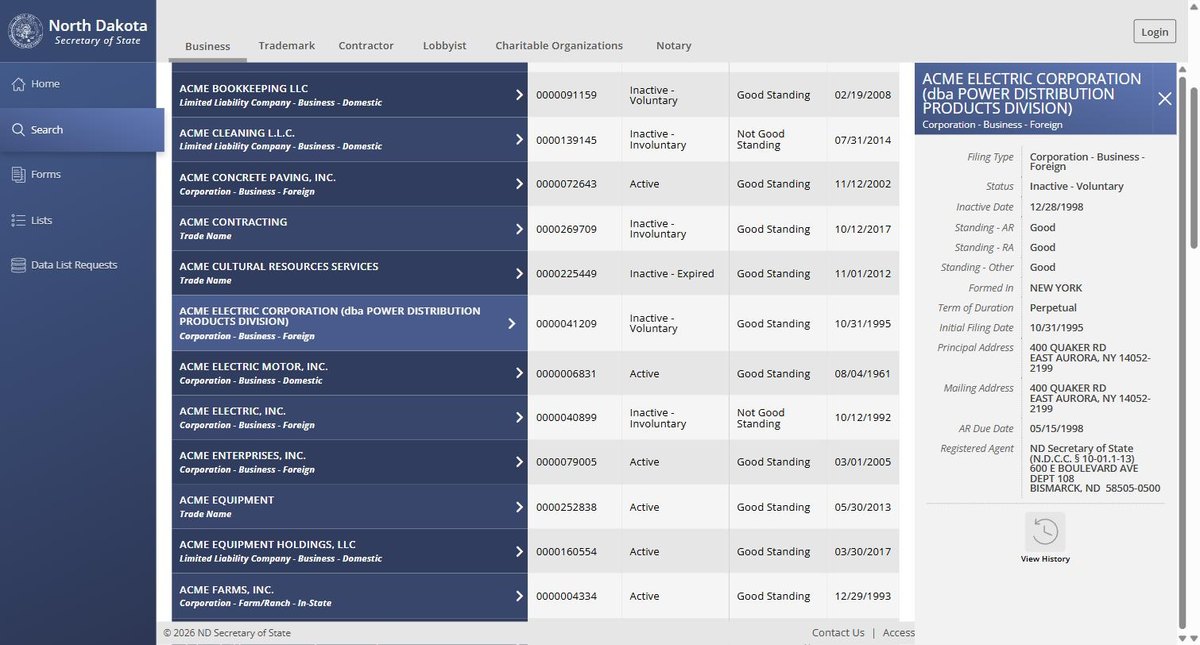Switch to the Business tab

(208, 46)
